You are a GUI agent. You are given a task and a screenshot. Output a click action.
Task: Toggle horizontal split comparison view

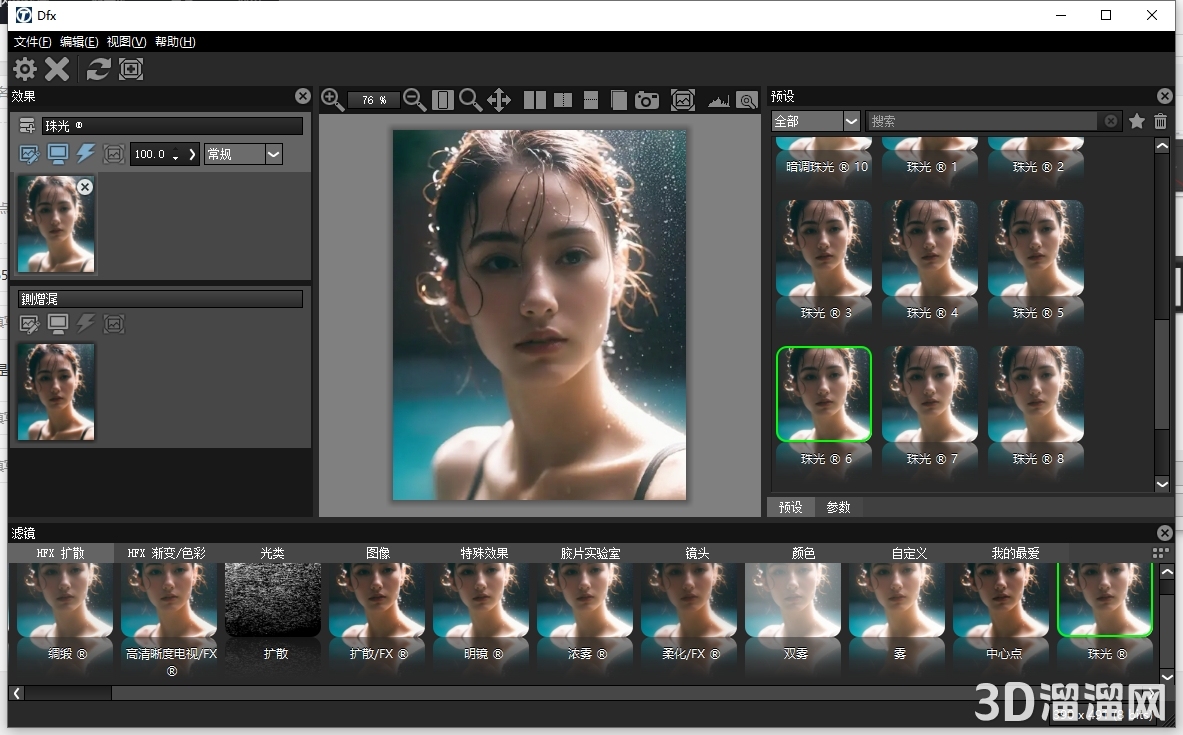[591, 100]
